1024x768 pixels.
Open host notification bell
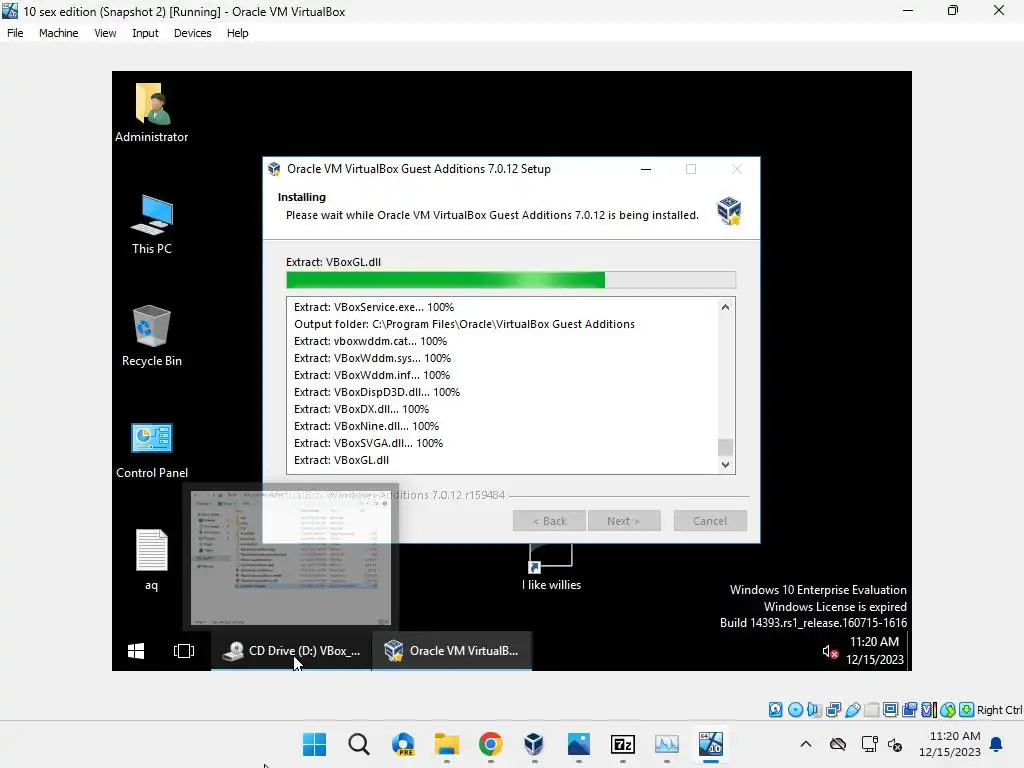click(x=997, y=744)
